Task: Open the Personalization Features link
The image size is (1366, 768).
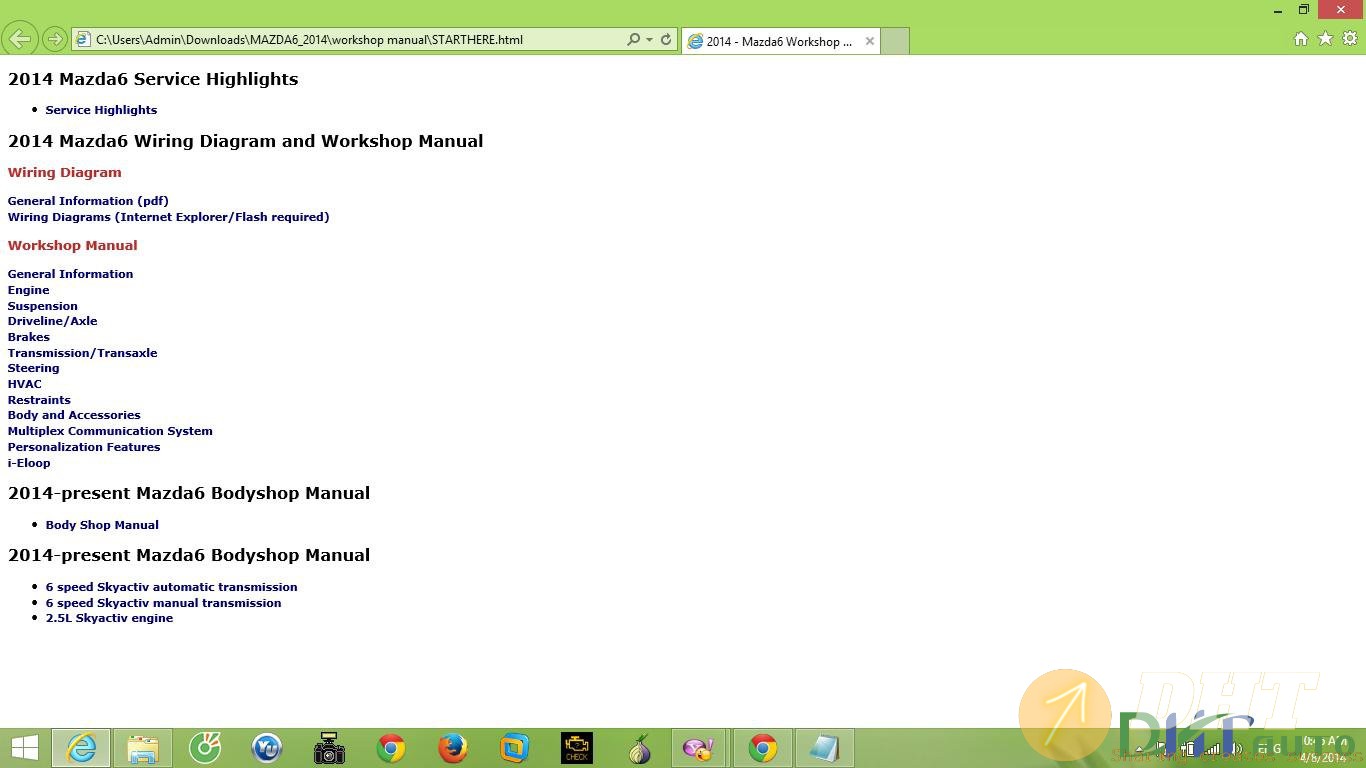Action: click(x=84, y=447)
